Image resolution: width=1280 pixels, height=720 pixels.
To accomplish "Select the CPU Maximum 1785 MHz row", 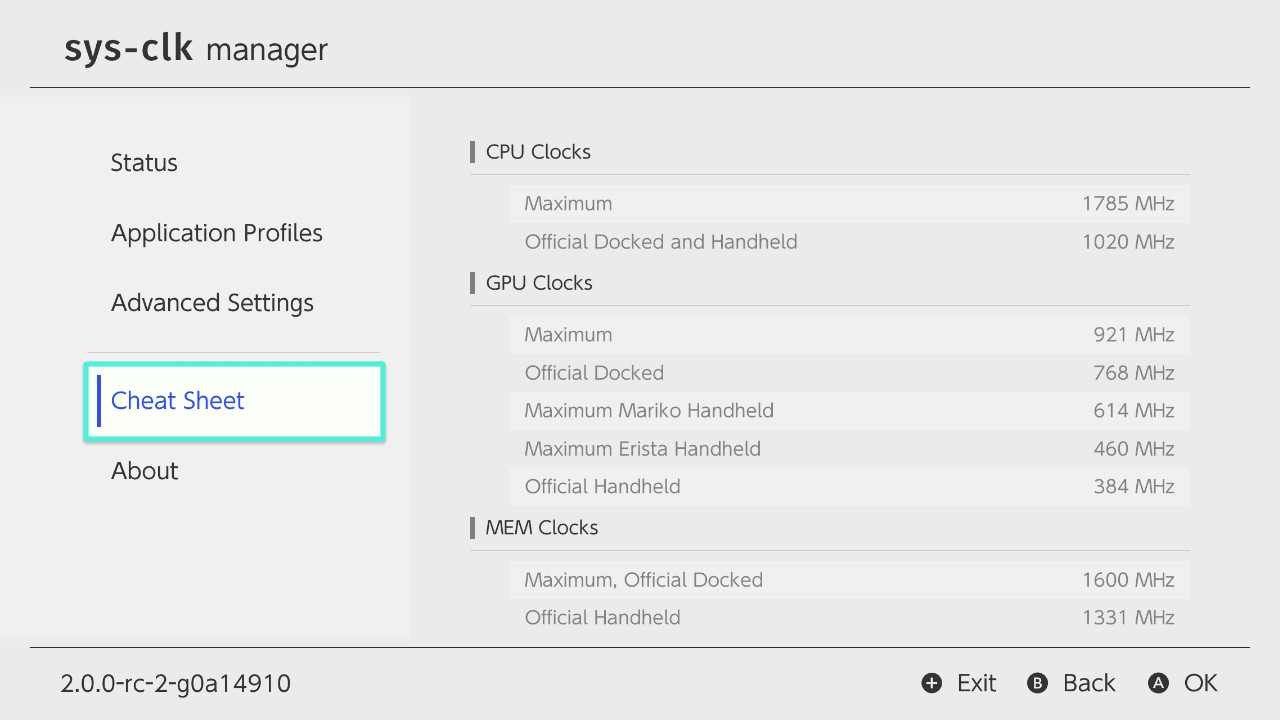I will (x=849, y=204).
